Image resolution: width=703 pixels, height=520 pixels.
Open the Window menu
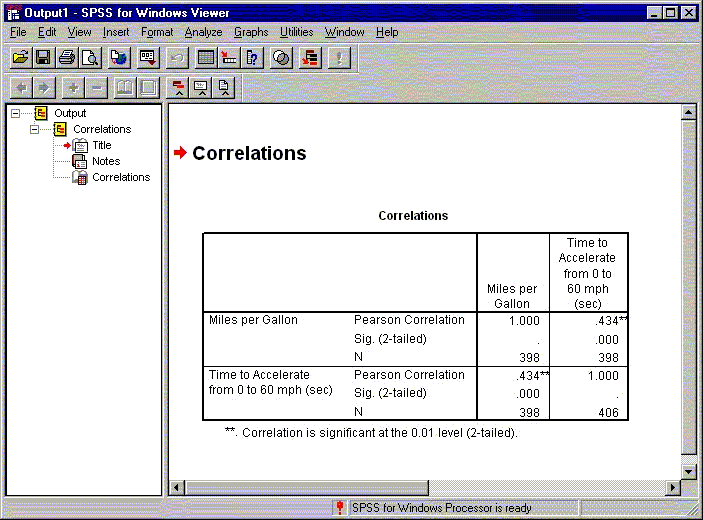coord(344,32)
